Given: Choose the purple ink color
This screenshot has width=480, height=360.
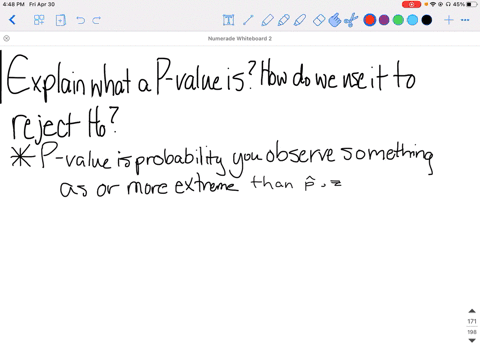Looking at the screenshot, I should 384,20.
